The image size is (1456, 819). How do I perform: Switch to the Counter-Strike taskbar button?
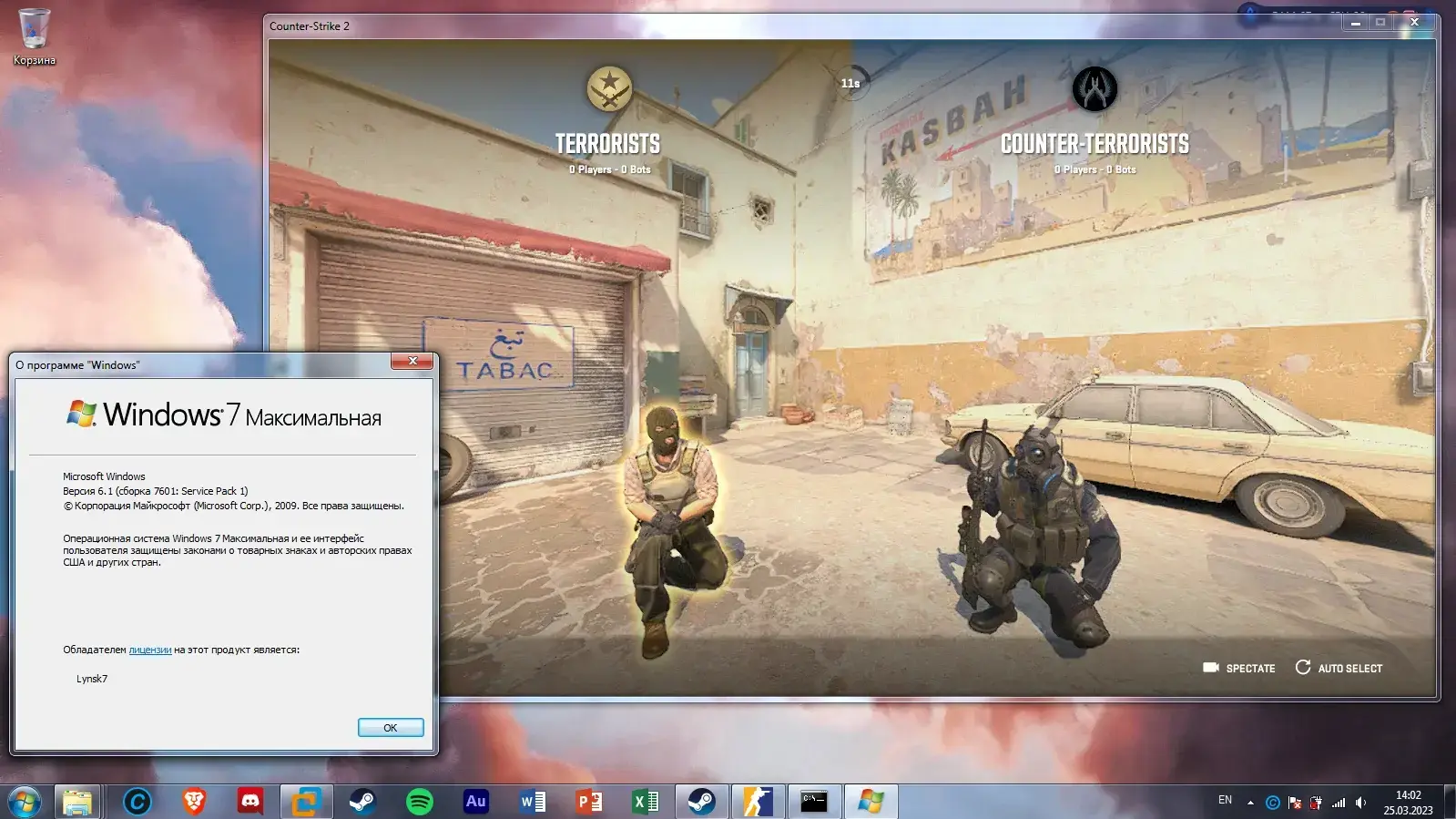point(758,802)
